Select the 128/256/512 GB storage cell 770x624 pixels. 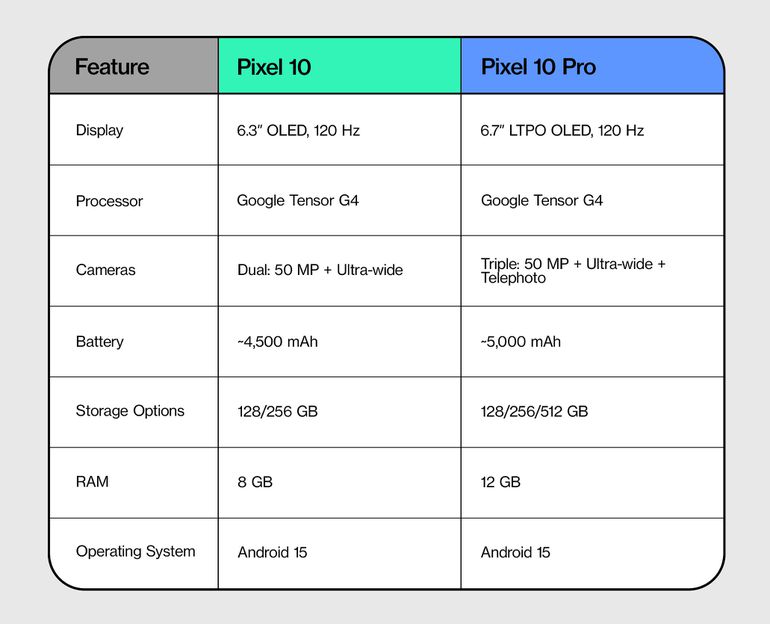click(x=534, y=411)
